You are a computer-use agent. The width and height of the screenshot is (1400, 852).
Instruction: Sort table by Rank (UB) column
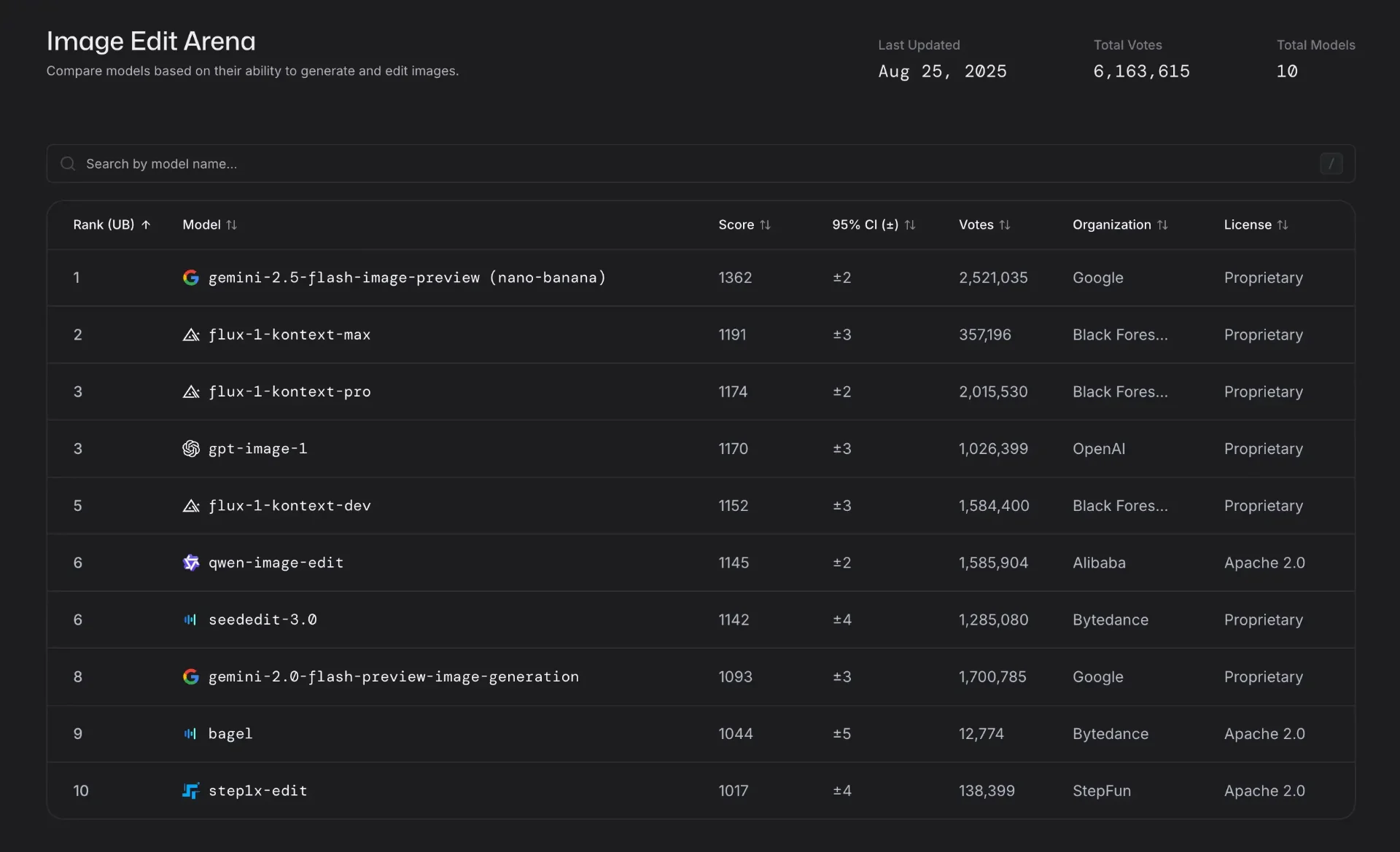(112, 224)
